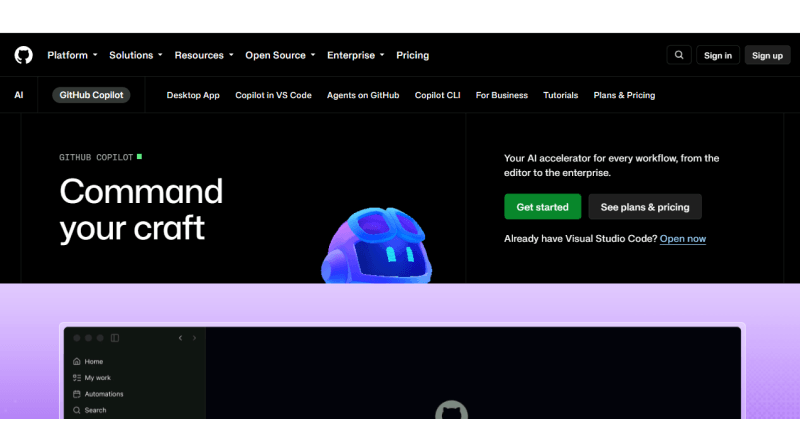Expand the Platform dropdown menu
Viewport: 800px width, 445px height.
(72, 55)
